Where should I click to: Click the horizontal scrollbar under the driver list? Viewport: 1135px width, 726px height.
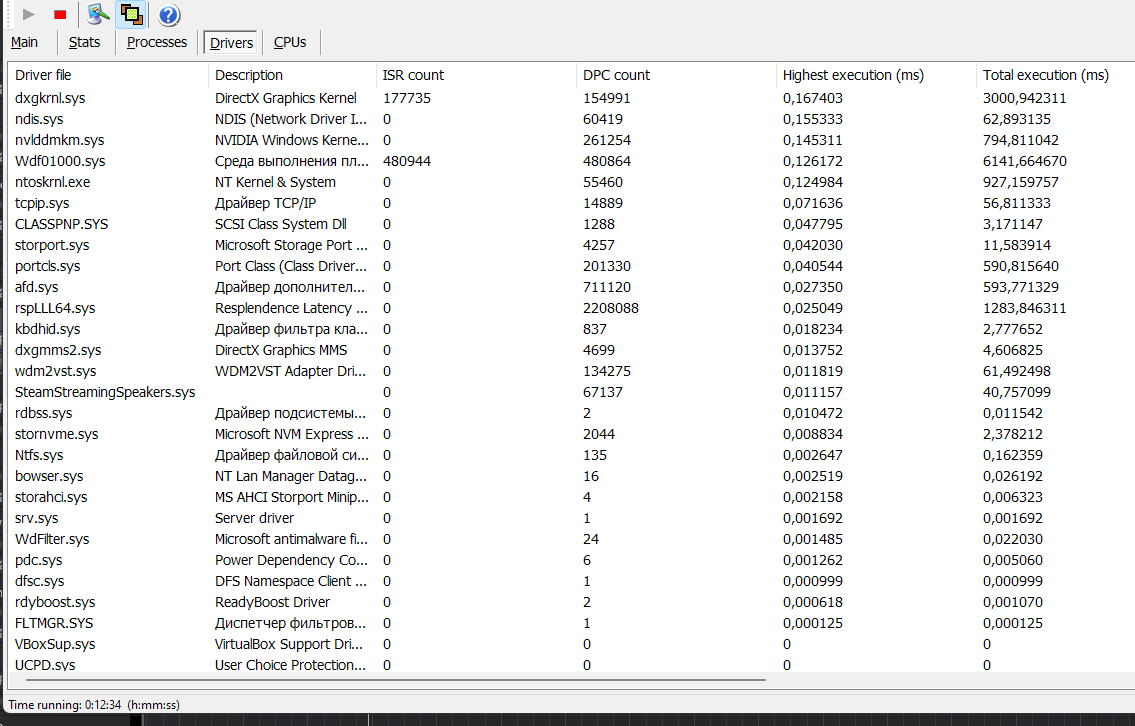click(x=395, y=680)
